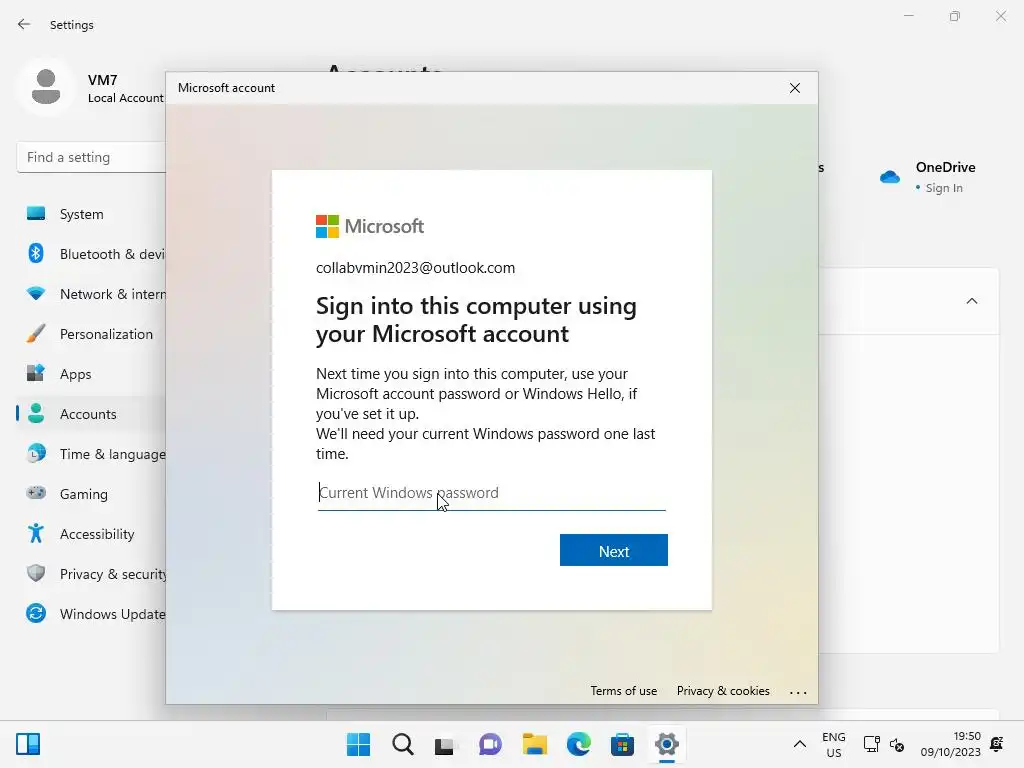Screen dimensions: 1024x768
Task: Launch Microsoft Edge from taskbar
Action: pyautogui.click(x=579, y=744)
